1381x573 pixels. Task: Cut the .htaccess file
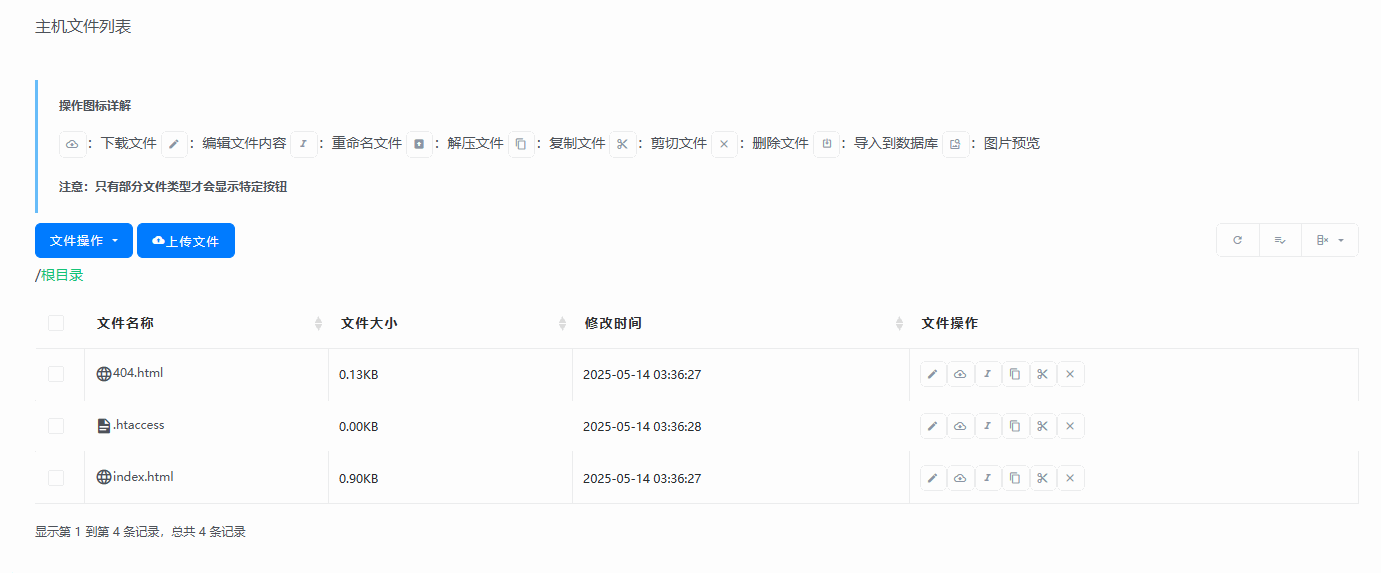click(1043, 426)
